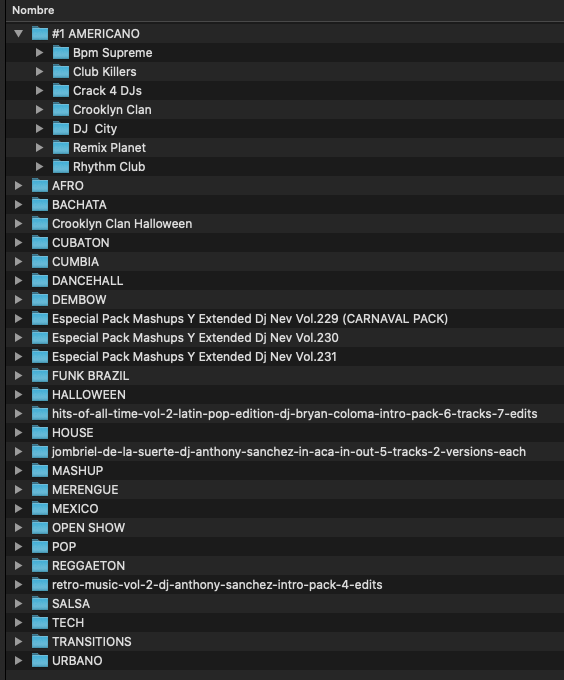This screenshot has width=564, height=680.
Task: Click the BACHATA folder icon
Action: click(40, 204)
